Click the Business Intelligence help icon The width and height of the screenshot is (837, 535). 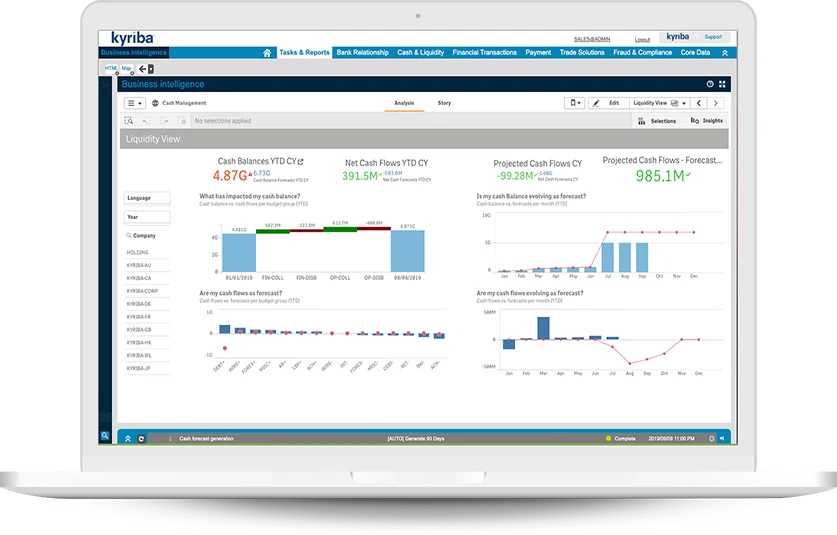point(710,84)
